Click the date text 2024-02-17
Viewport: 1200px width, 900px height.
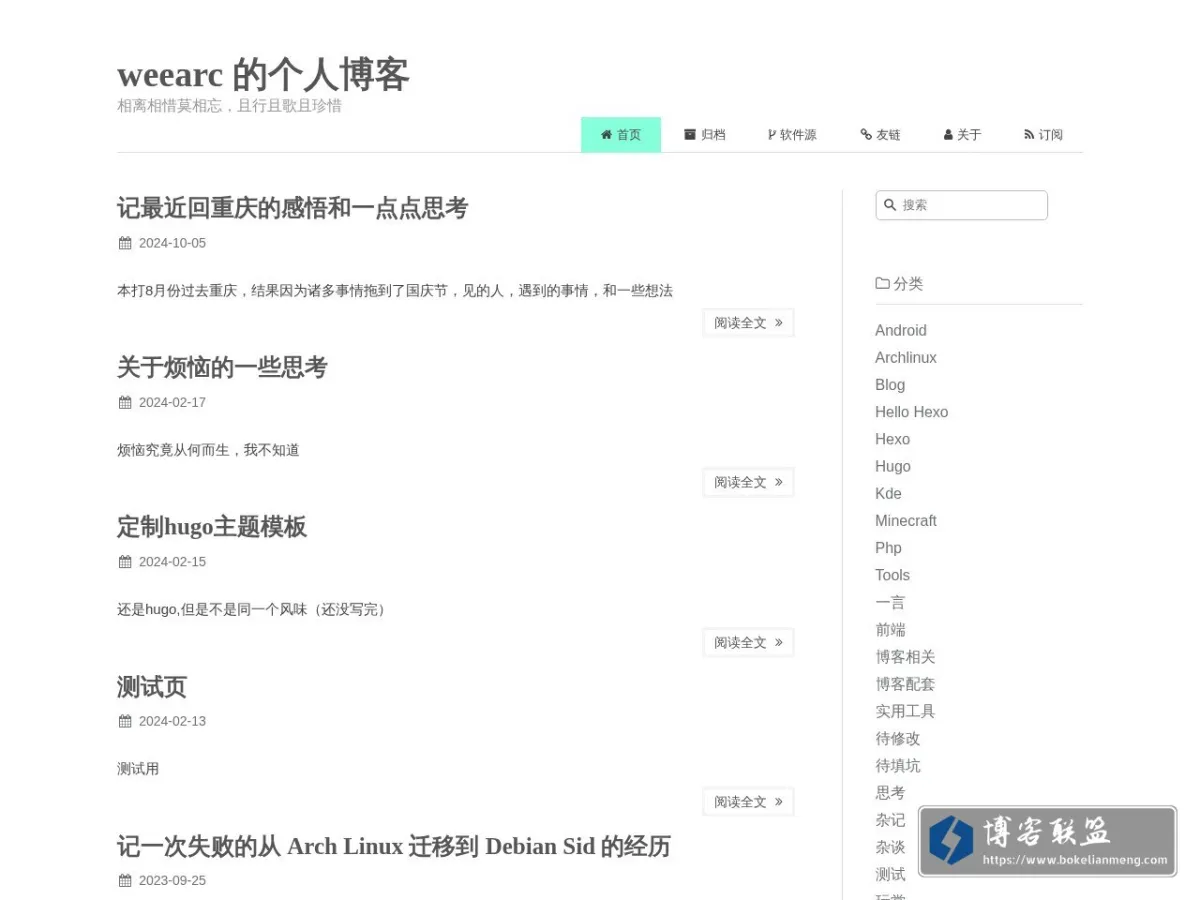pyautogui.click(x=172, y=403)
